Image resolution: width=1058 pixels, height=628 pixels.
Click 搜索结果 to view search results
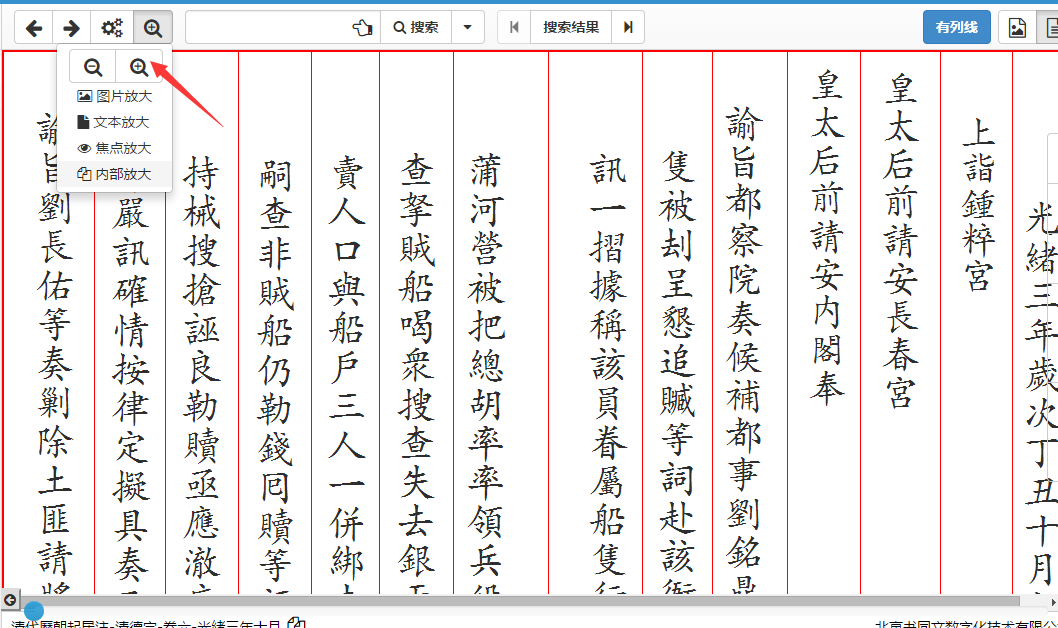pyautogui.click(x=570, y=27)
